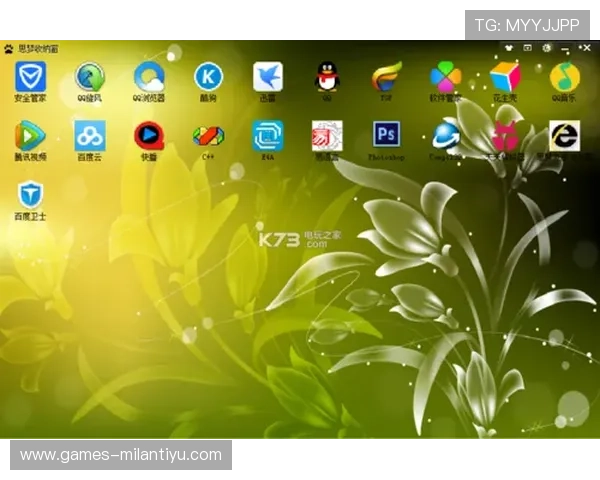600x480 pixels.
Task: Launch the Photoshop Ps icon
Action: 386,135
